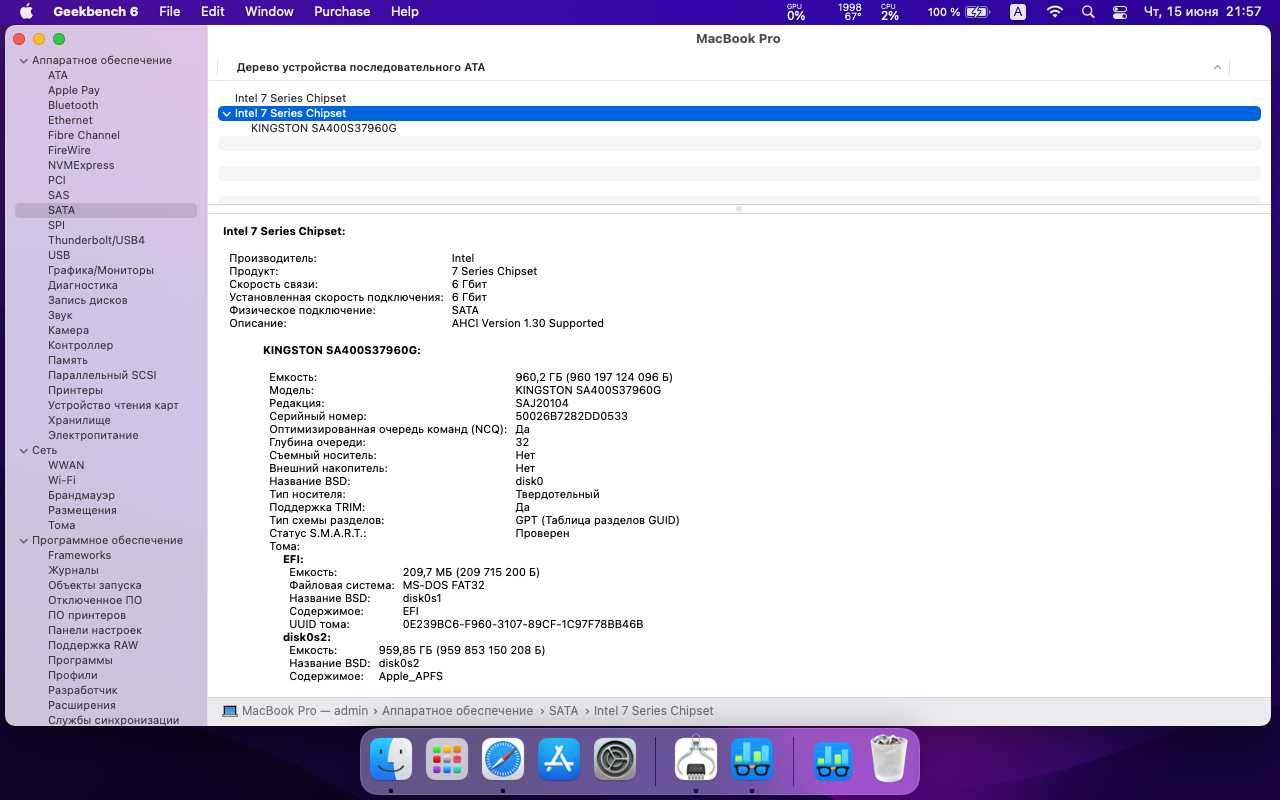Click the GPU usage menu bar indicator
Screen dimensions: 1280x800
click(795, 12)
